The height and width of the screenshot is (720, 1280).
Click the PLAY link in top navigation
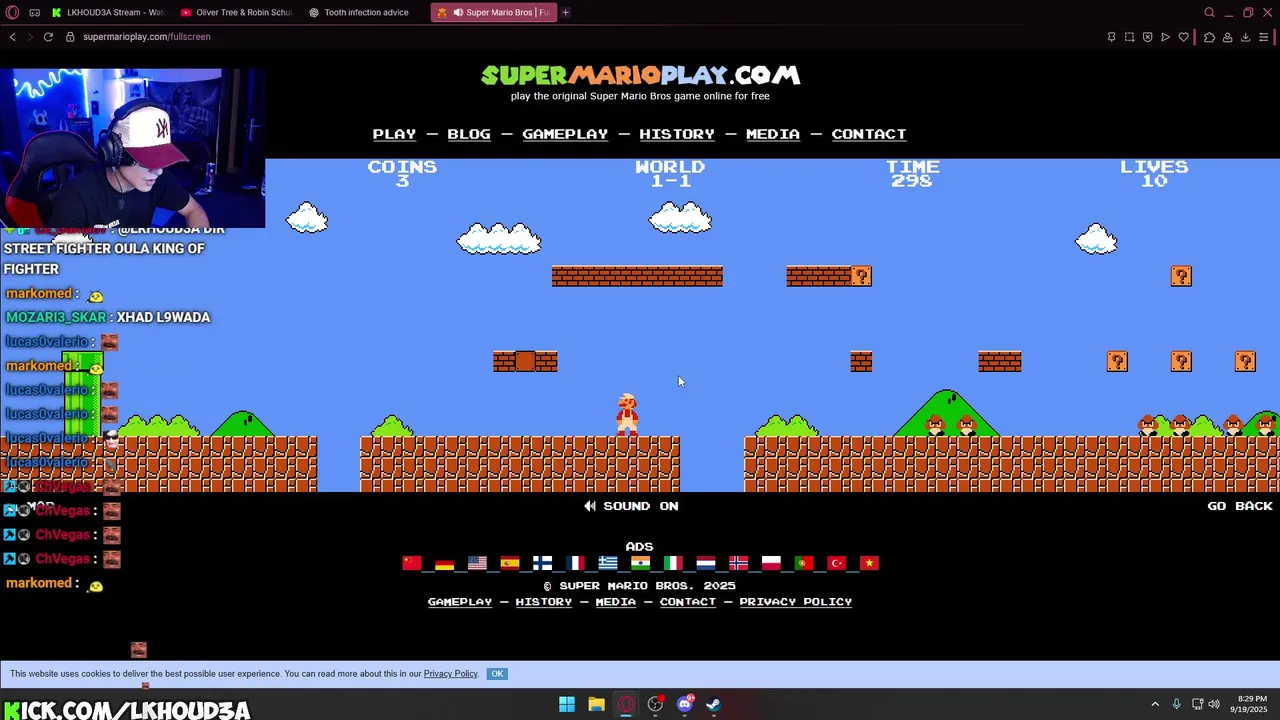tap(394, 134)
